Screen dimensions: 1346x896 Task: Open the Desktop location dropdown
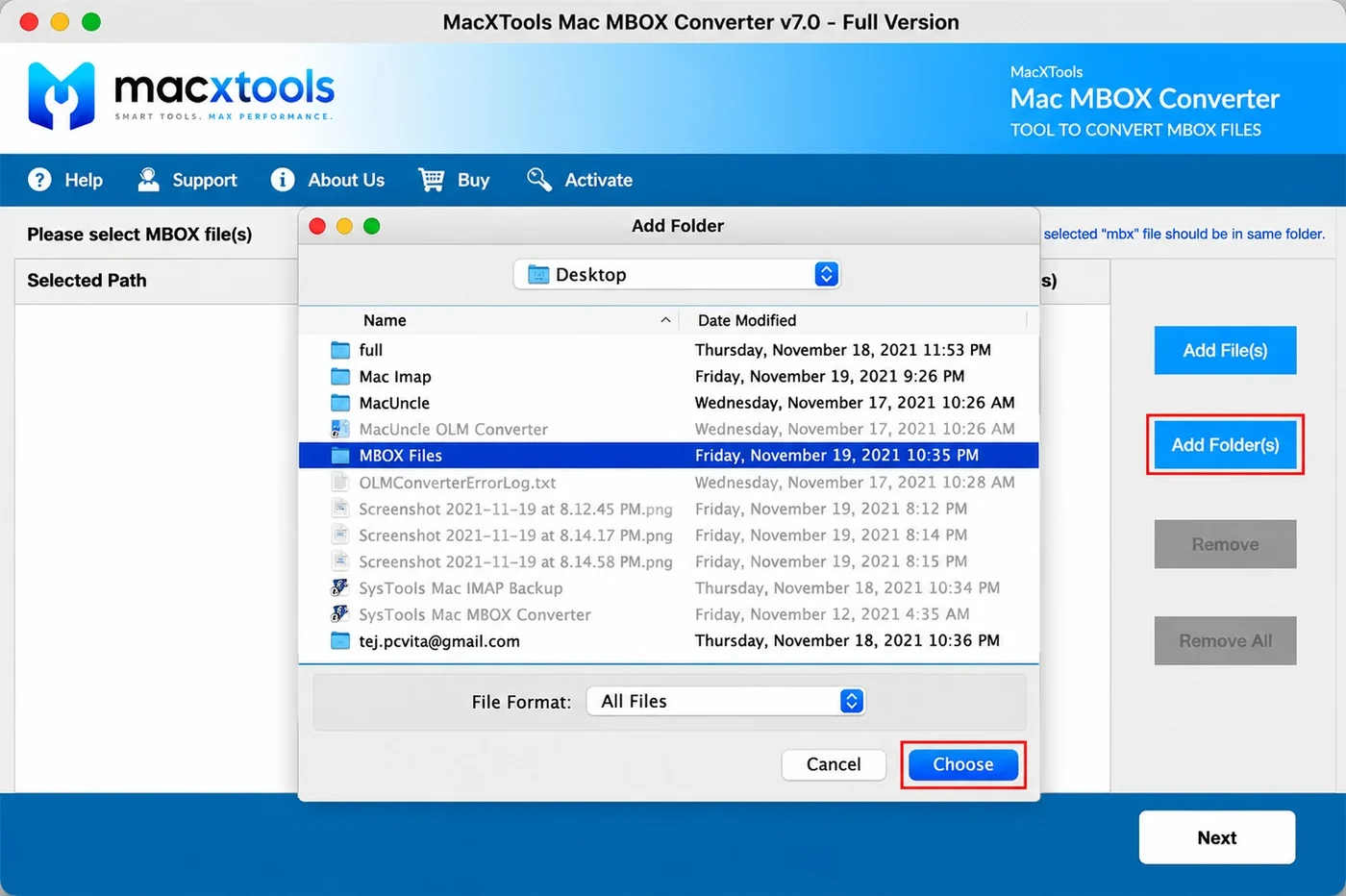[x=677, y=274]
